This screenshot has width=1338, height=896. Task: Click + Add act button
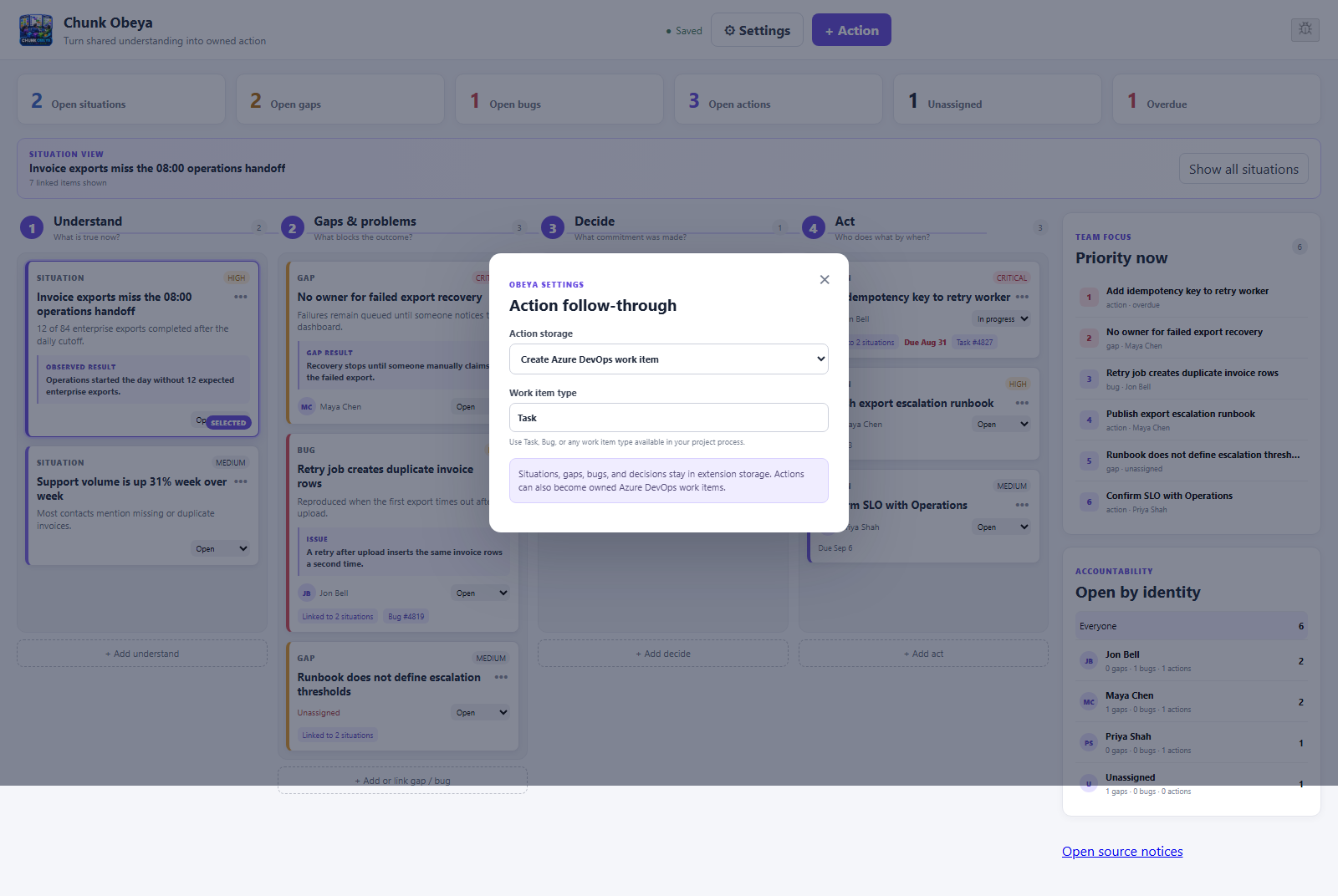[x=923, y=654]
